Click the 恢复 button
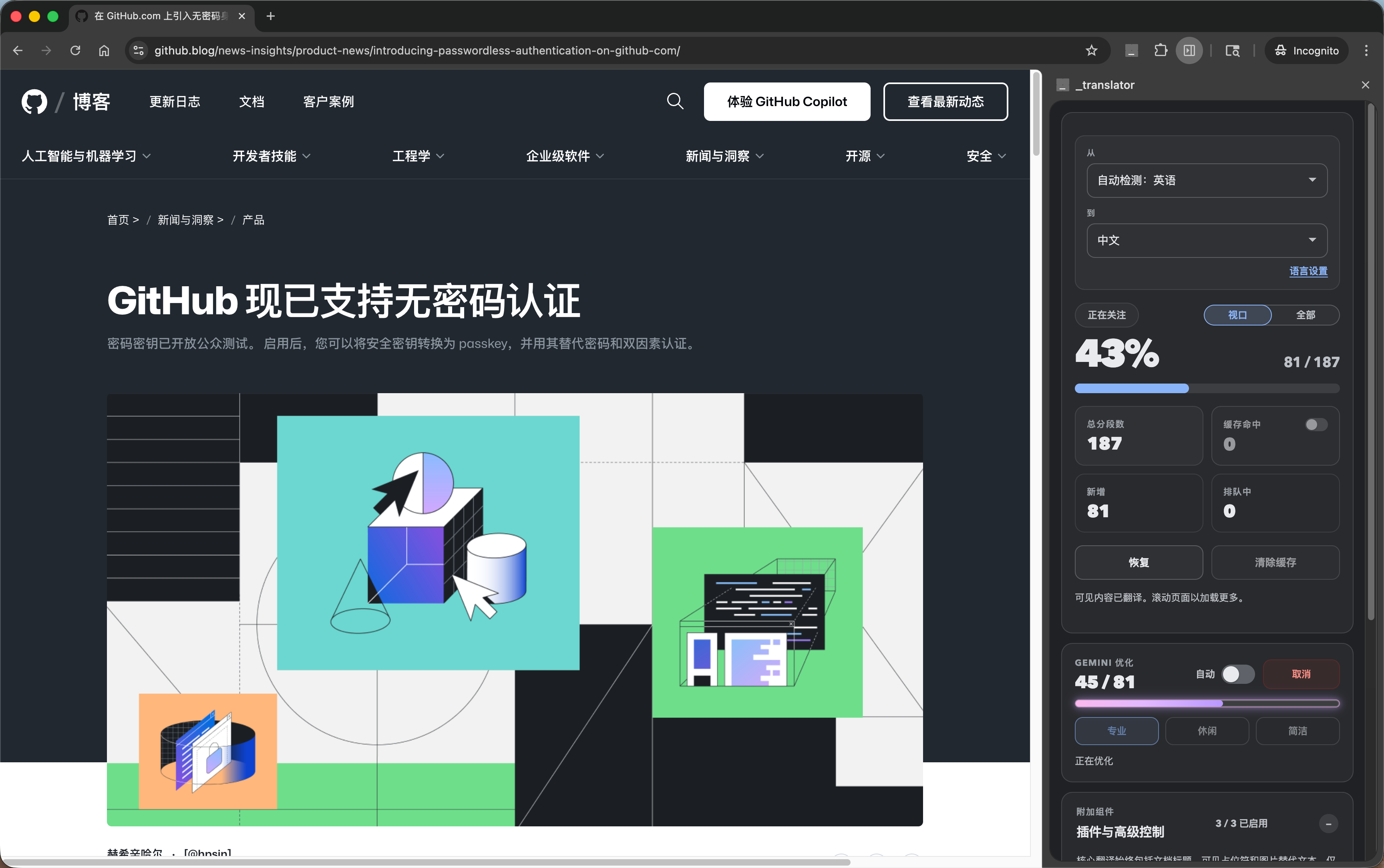This screenshot has height=868, width=1384. 1138,562
